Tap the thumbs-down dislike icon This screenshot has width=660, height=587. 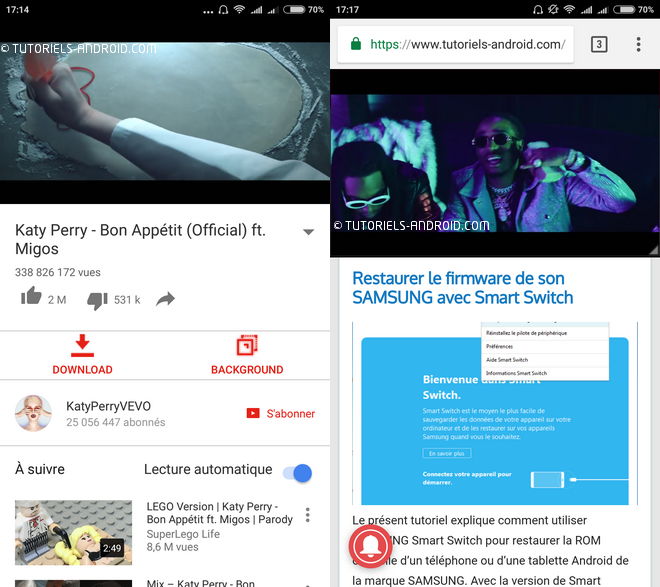[x=97, y=301]
